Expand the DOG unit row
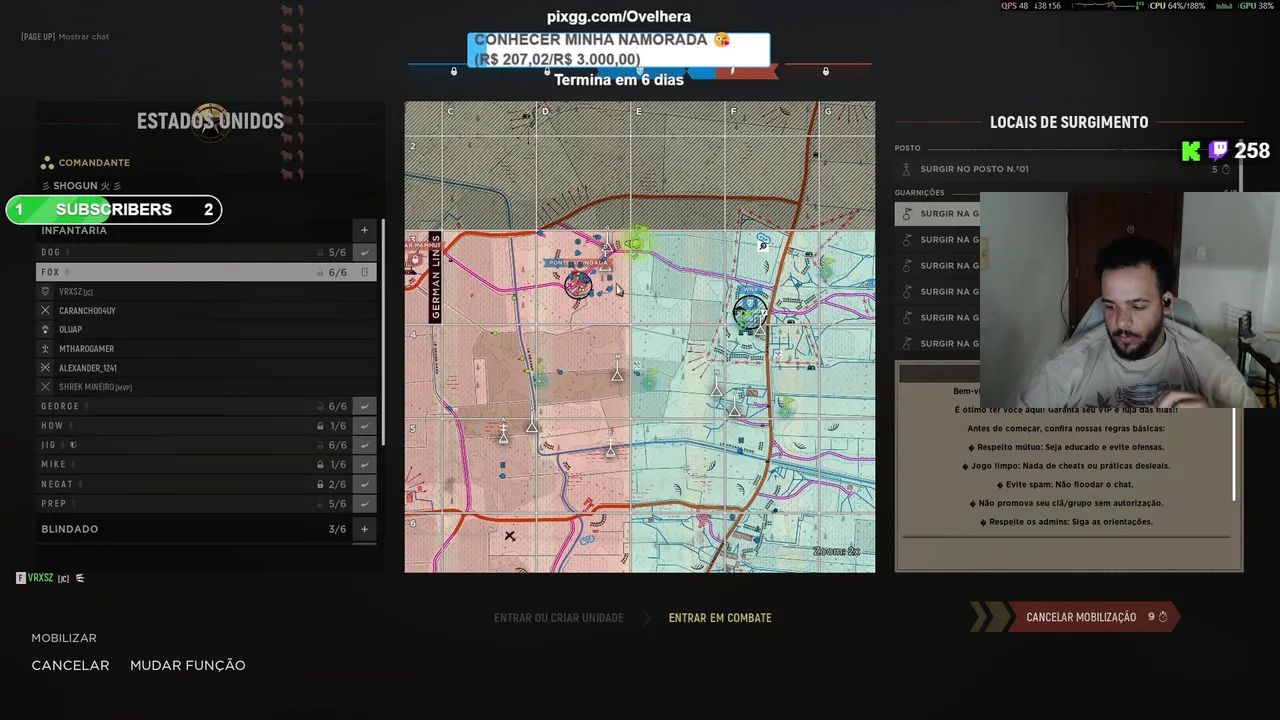 [x=195, y=253]
